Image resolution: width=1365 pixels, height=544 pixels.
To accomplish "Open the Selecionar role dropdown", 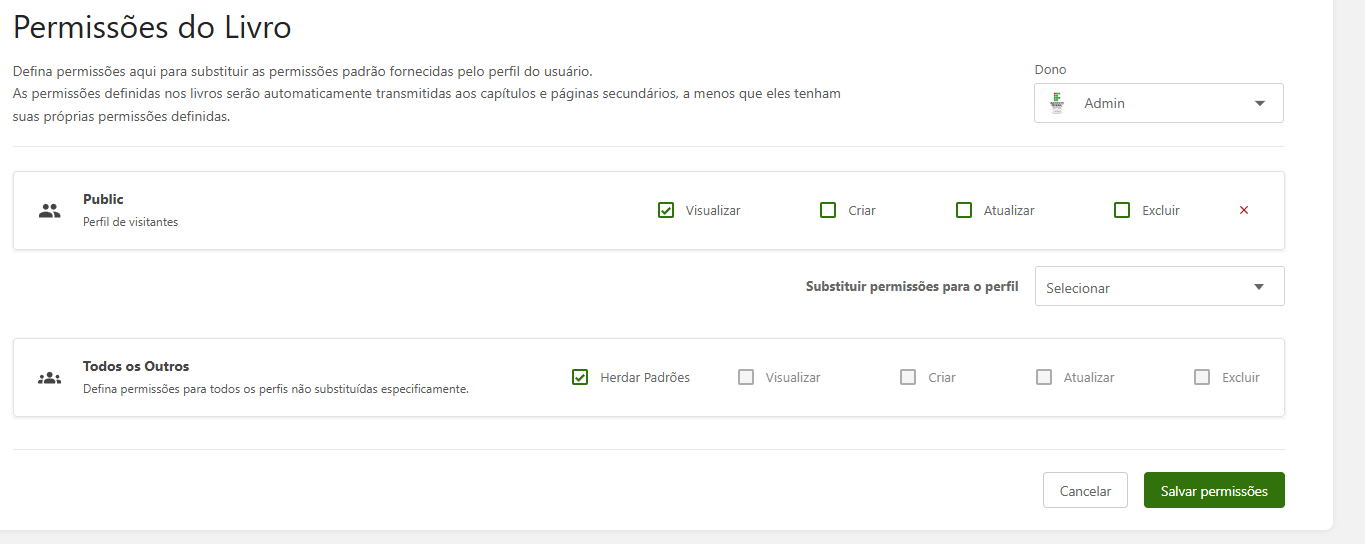I will [x=1160, y=287].
